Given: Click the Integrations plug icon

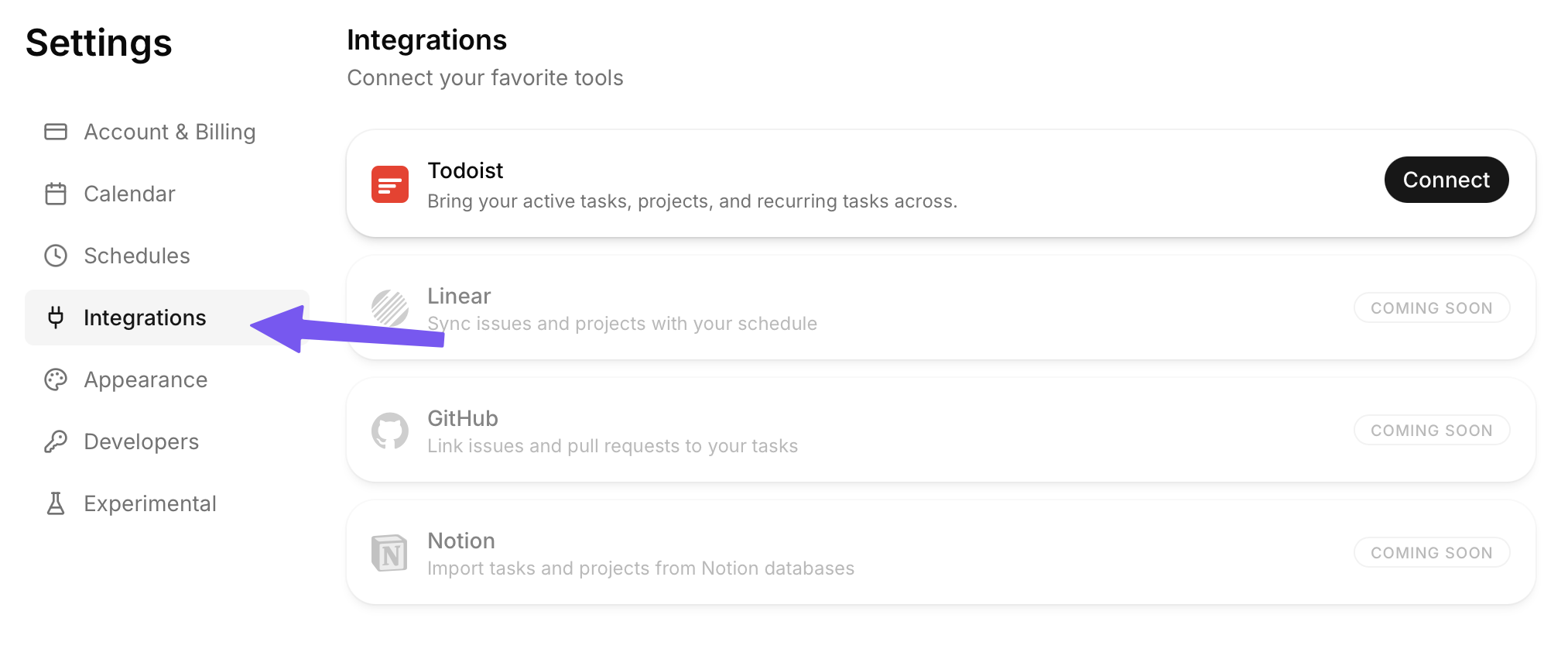Looking at the screenshot, I should [56, 318].
